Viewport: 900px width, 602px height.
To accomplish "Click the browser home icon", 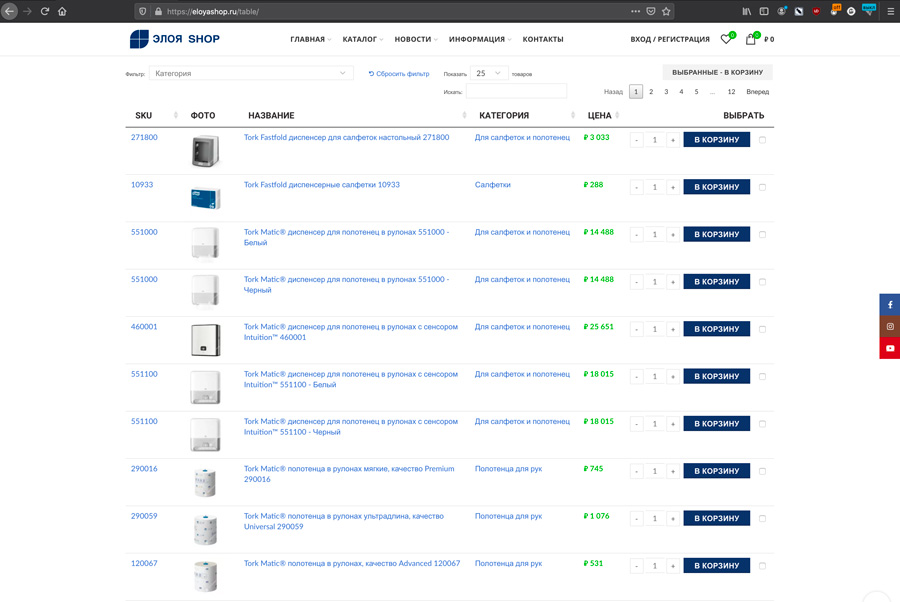I will [63, 12].
